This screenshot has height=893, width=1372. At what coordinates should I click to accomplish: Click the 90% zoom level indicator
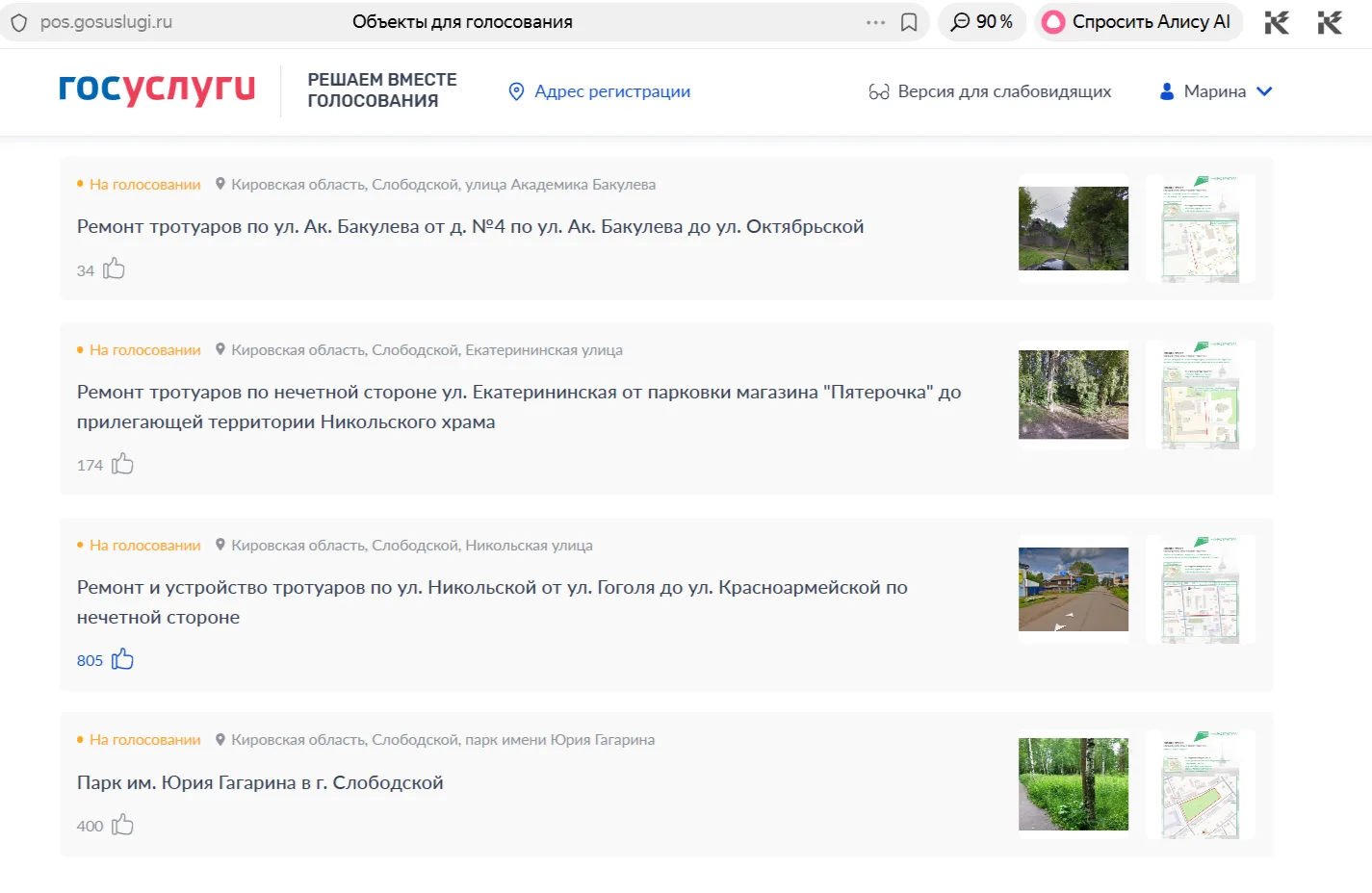982,21
